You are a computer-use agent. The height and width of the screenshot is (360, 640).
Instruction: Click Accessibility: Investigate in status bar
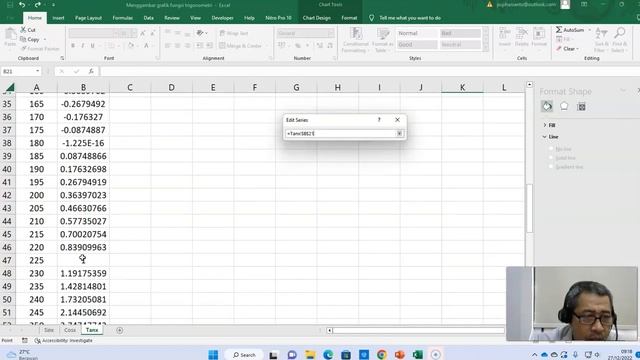point(64,340)
